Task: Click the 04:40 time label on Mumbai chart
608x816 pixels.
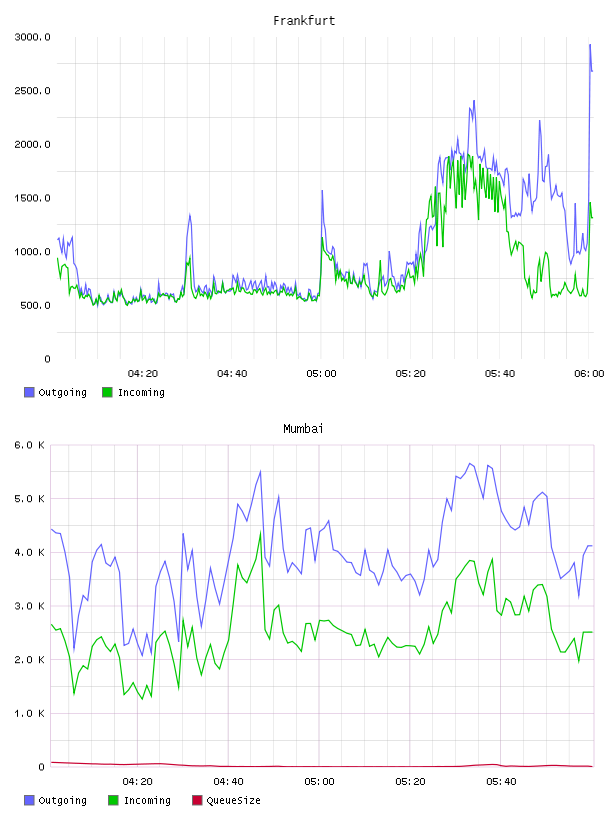Action: click(x=228, y=782)
